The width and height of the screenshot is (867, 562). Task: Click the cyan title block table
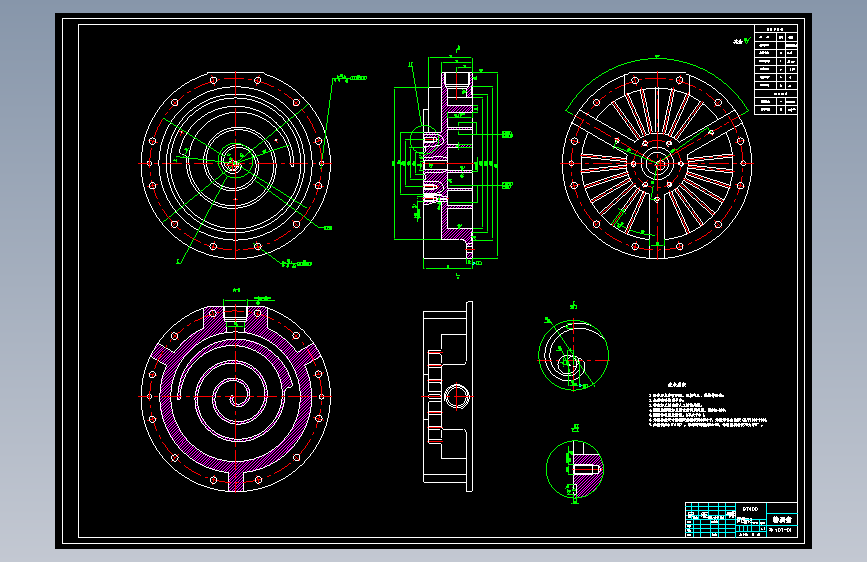(741, 519)
